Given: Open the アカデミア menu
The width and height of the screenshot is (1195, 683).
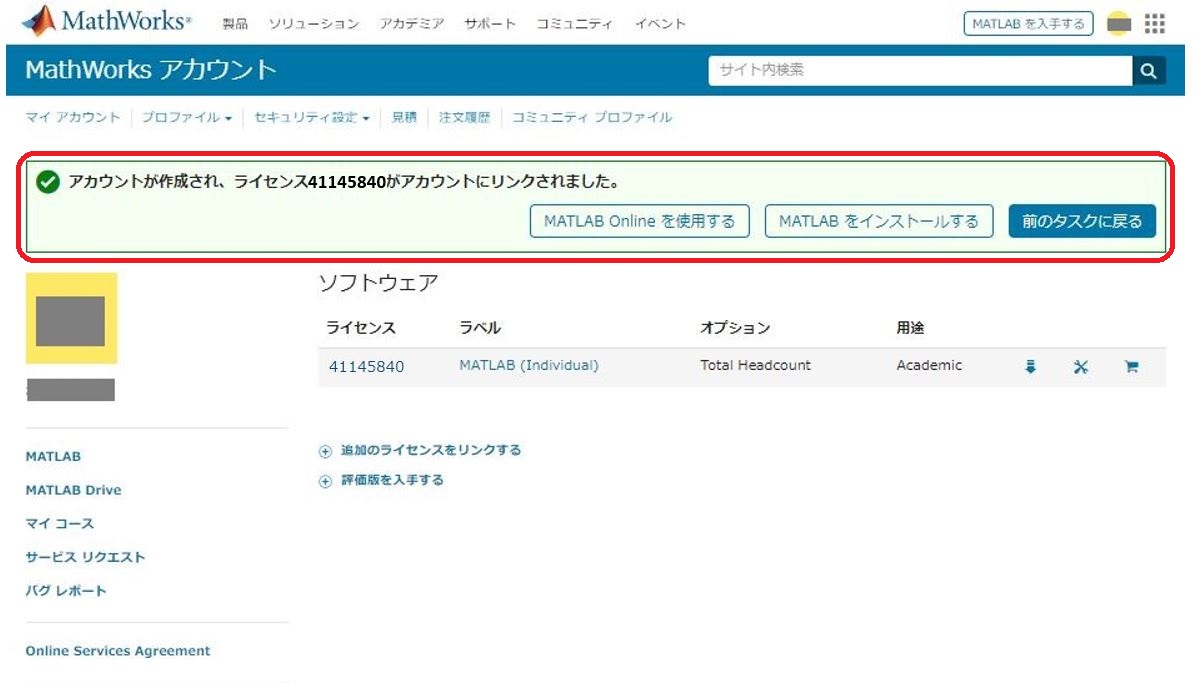Looking at the screenshot, I should 412,24.
